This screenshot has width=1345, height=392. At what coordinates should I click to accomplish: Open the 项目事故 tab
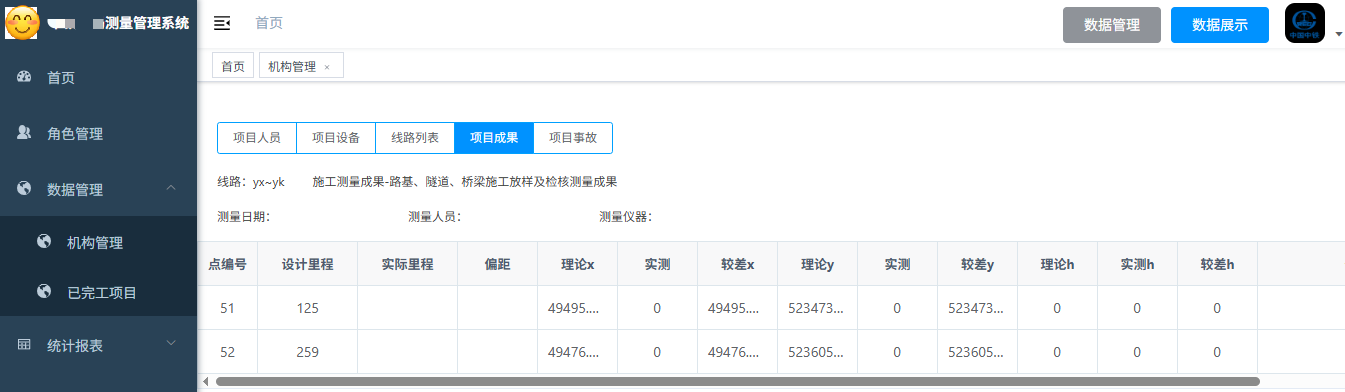click(x=573, y=138)
